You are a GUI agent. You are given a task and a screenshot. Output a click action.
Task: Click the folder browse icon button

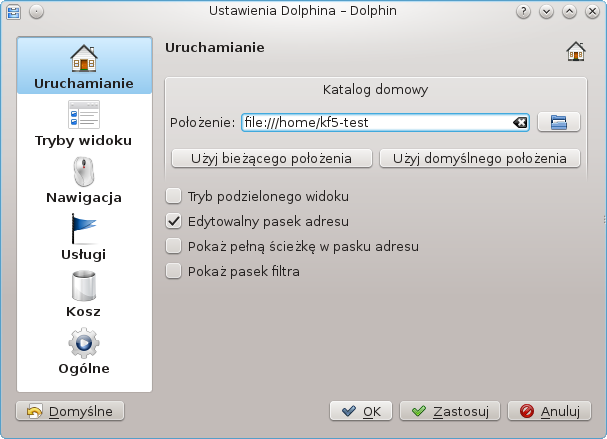click(559, 122)
